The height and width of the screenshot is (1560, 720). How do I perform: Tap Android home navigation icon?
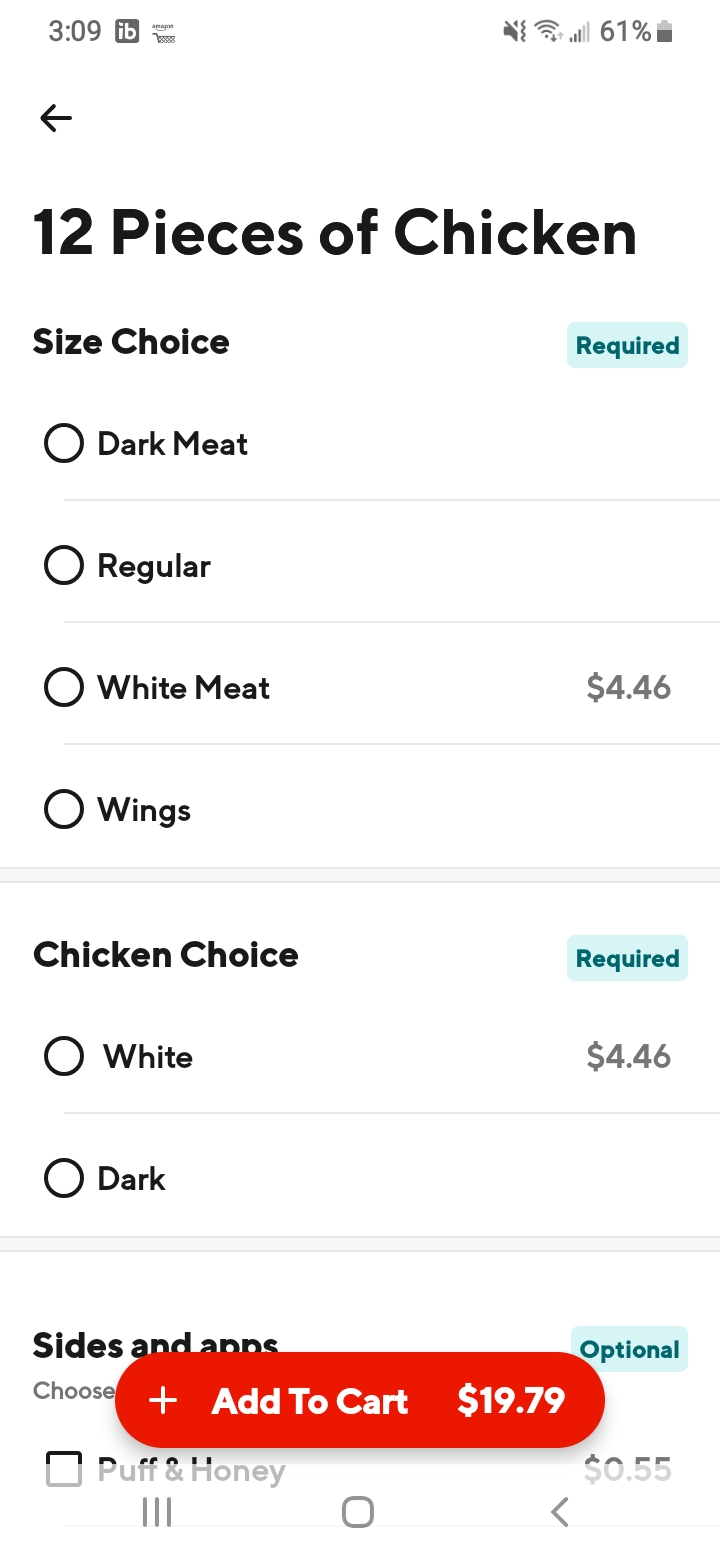point(358,1511)
